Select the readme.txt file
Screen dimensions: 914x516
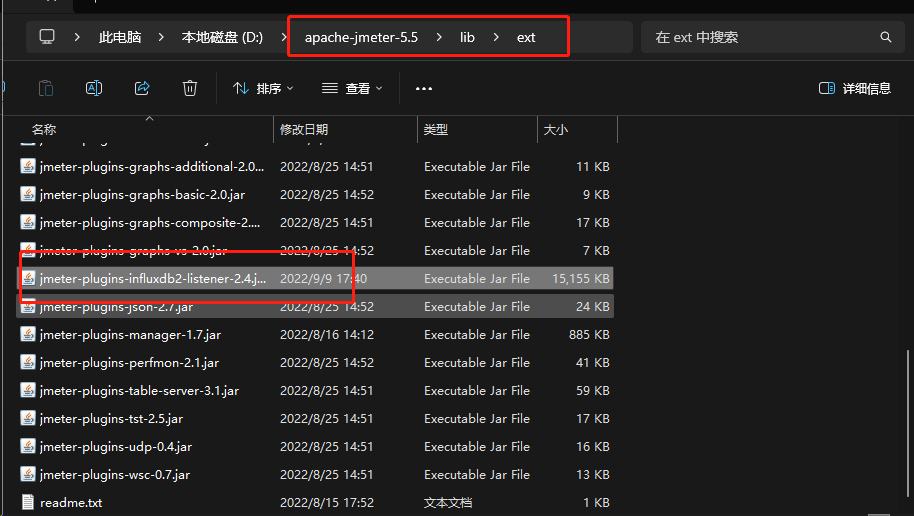point(315,503)
